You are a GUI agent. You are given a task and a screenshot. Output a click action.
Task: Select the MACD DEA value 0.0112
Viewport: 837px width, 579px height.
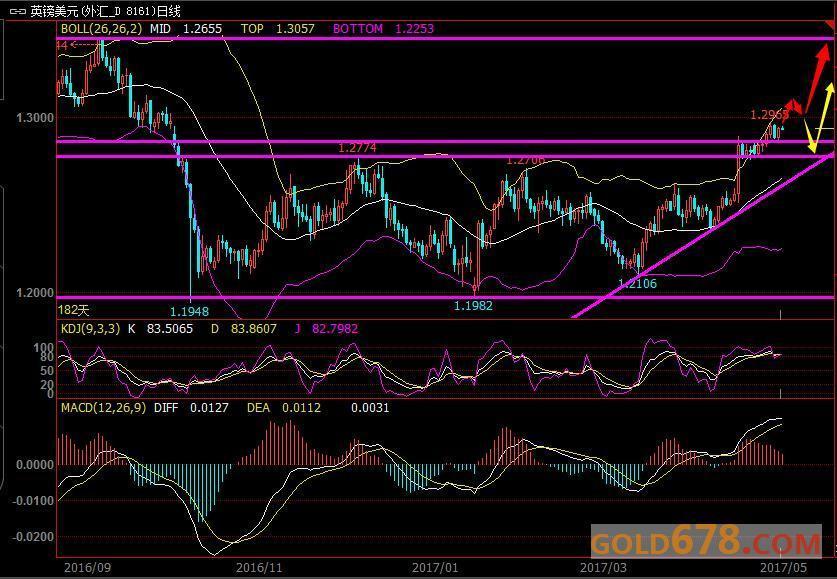coord(301,408)
